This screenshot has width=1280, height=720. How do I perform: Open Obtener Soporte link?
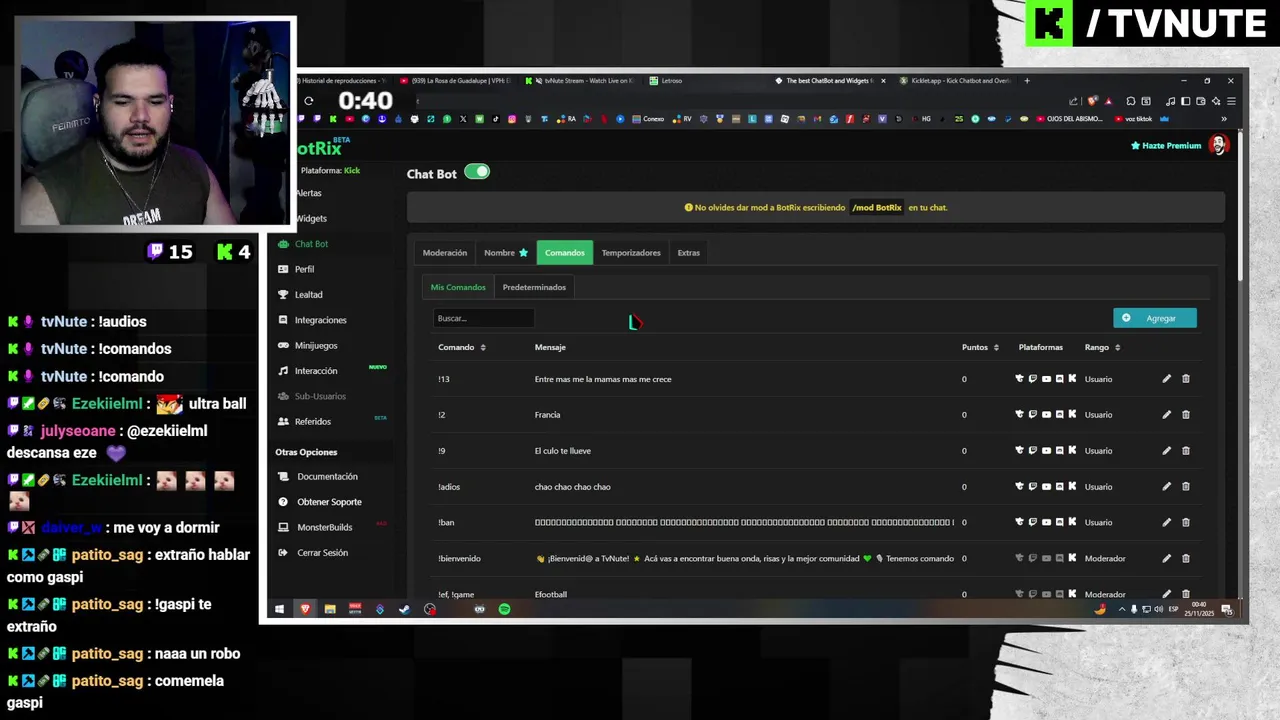point(329,502)
